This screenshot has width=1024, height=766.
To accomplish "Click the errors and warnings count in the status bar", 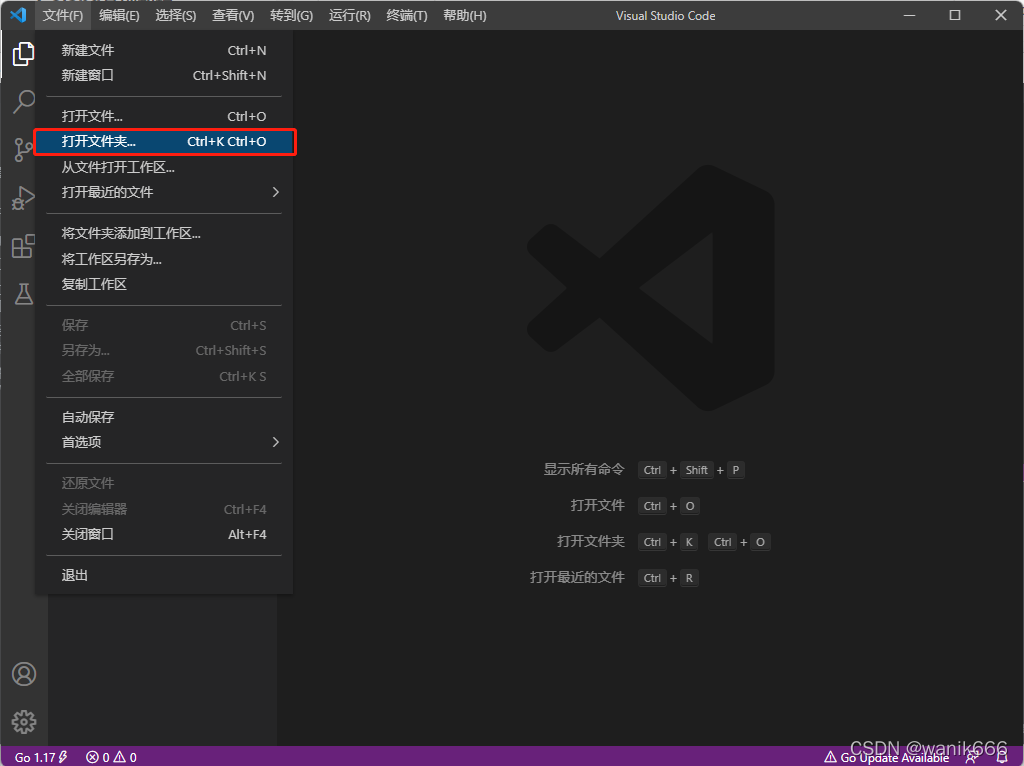I will click(112, 757).
